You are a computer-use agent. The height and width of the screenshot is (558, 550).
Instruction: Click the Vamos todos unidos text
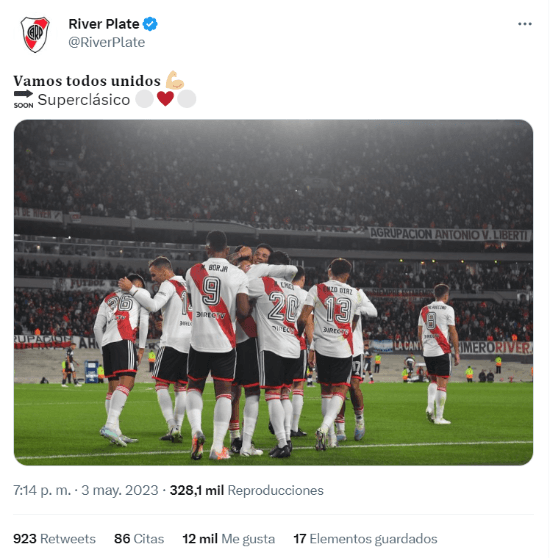pos(87,81)
